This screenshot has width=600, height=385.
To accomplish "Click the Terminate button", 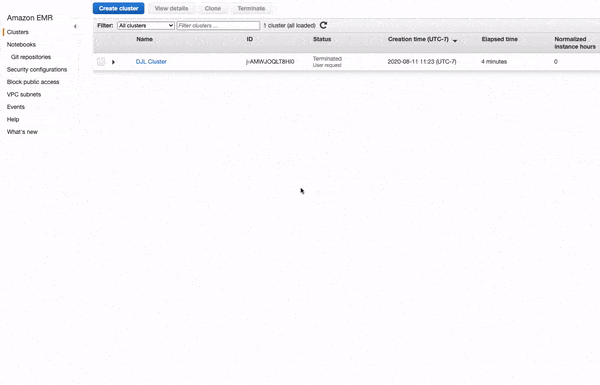I will (251, 8).
